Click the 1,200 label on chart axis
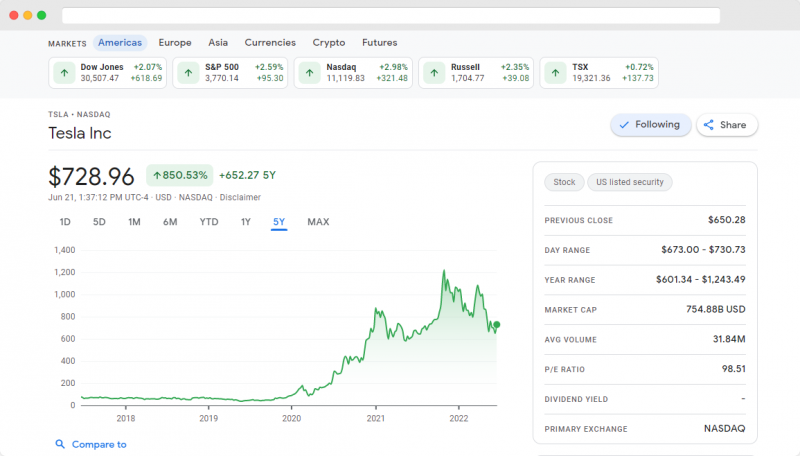800x456 pixels. coord(65,272)
